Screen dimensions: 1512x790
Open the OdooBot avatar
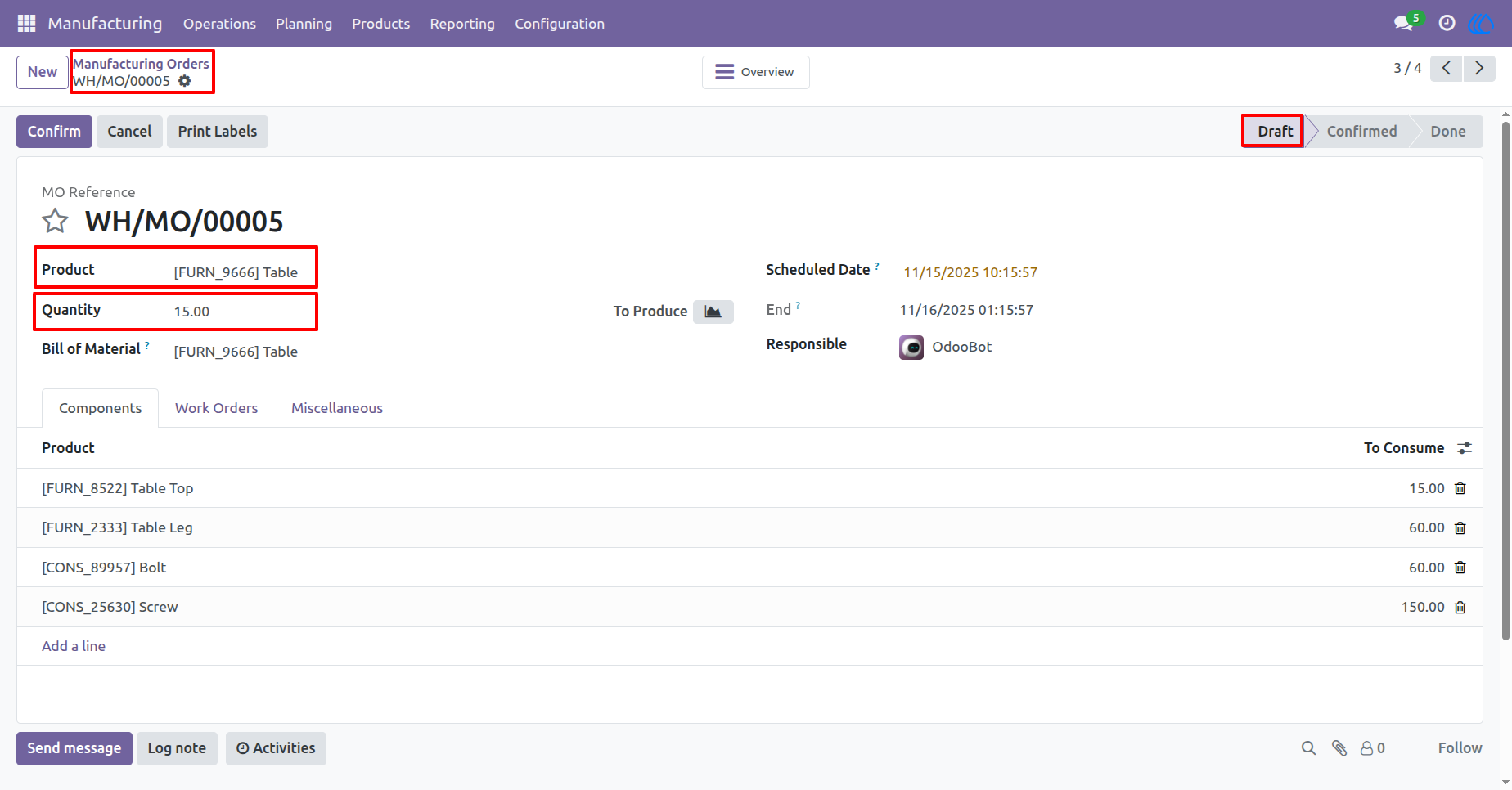[911, 348]
